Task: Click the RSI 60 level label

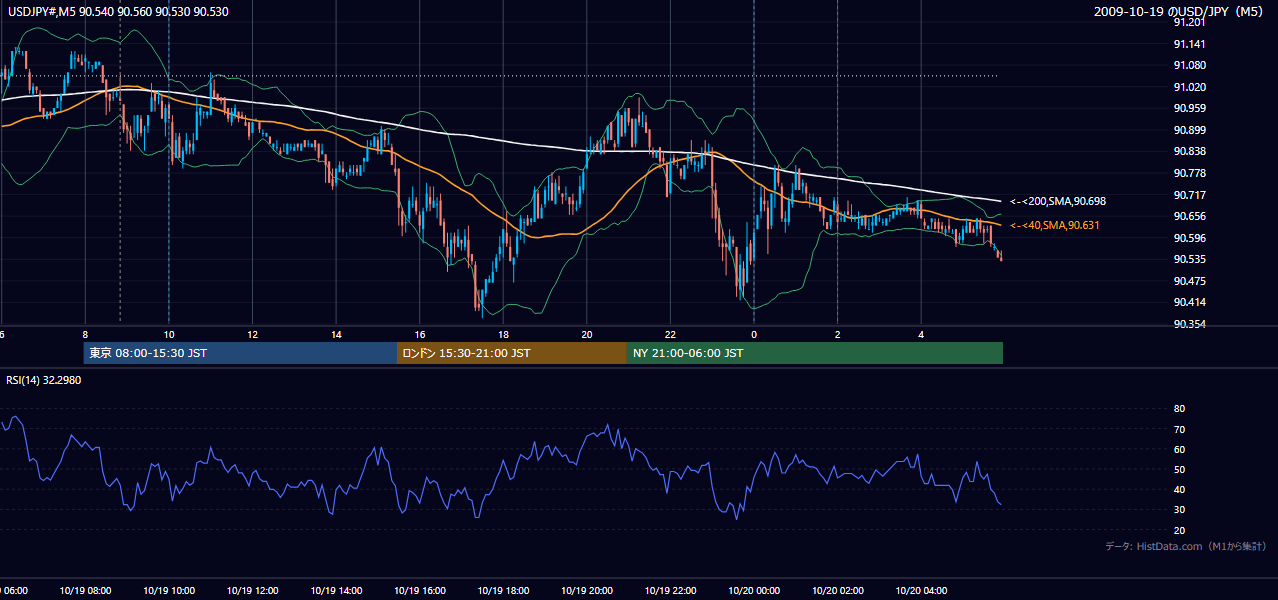Action: coord(1179,449)
